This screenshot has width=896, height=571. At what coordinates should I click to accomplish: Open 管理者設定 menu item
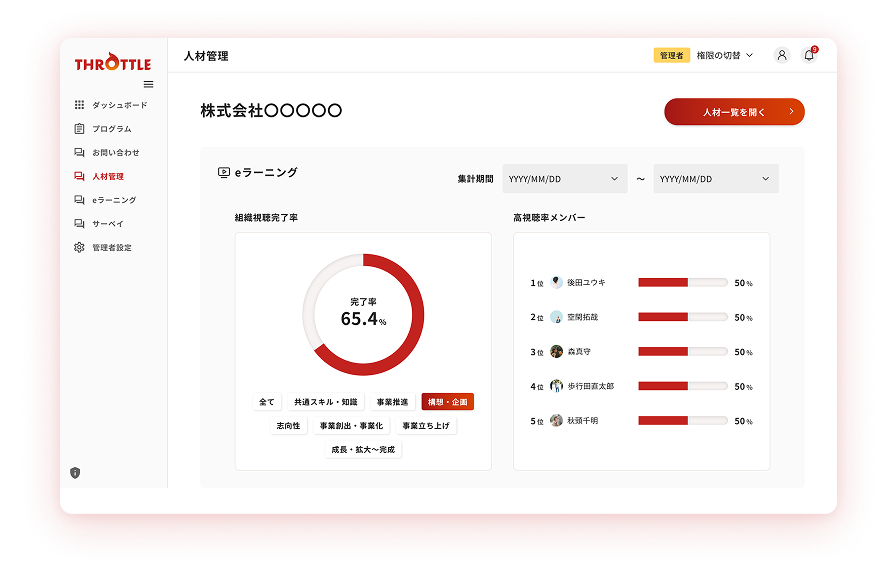pos(112,247)
